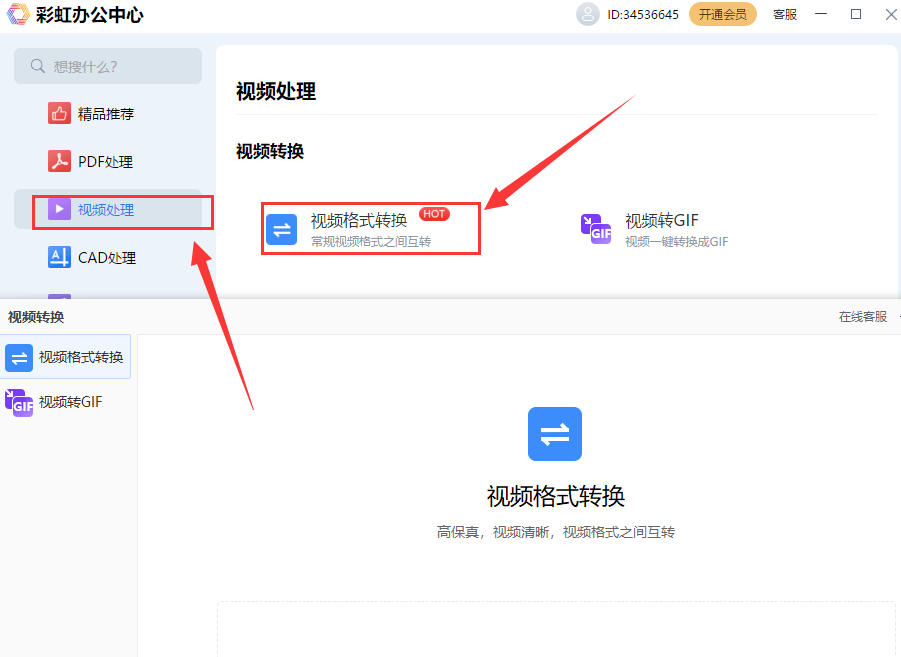Click the large blue convert arrows icon

click(554, 434)
